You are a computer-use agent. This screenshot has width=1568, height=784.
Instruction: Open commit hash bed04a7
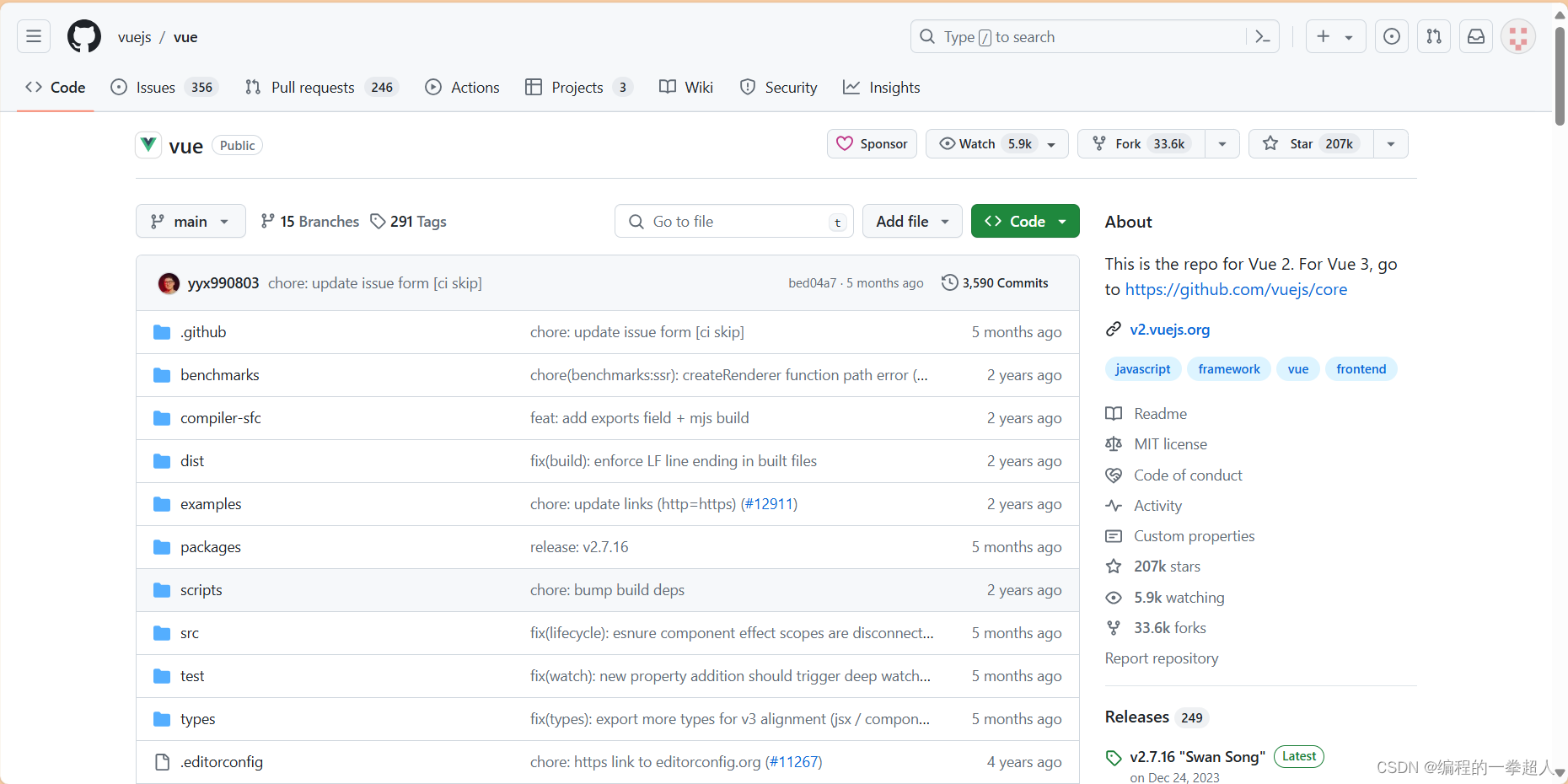click(x=813, y=283)
